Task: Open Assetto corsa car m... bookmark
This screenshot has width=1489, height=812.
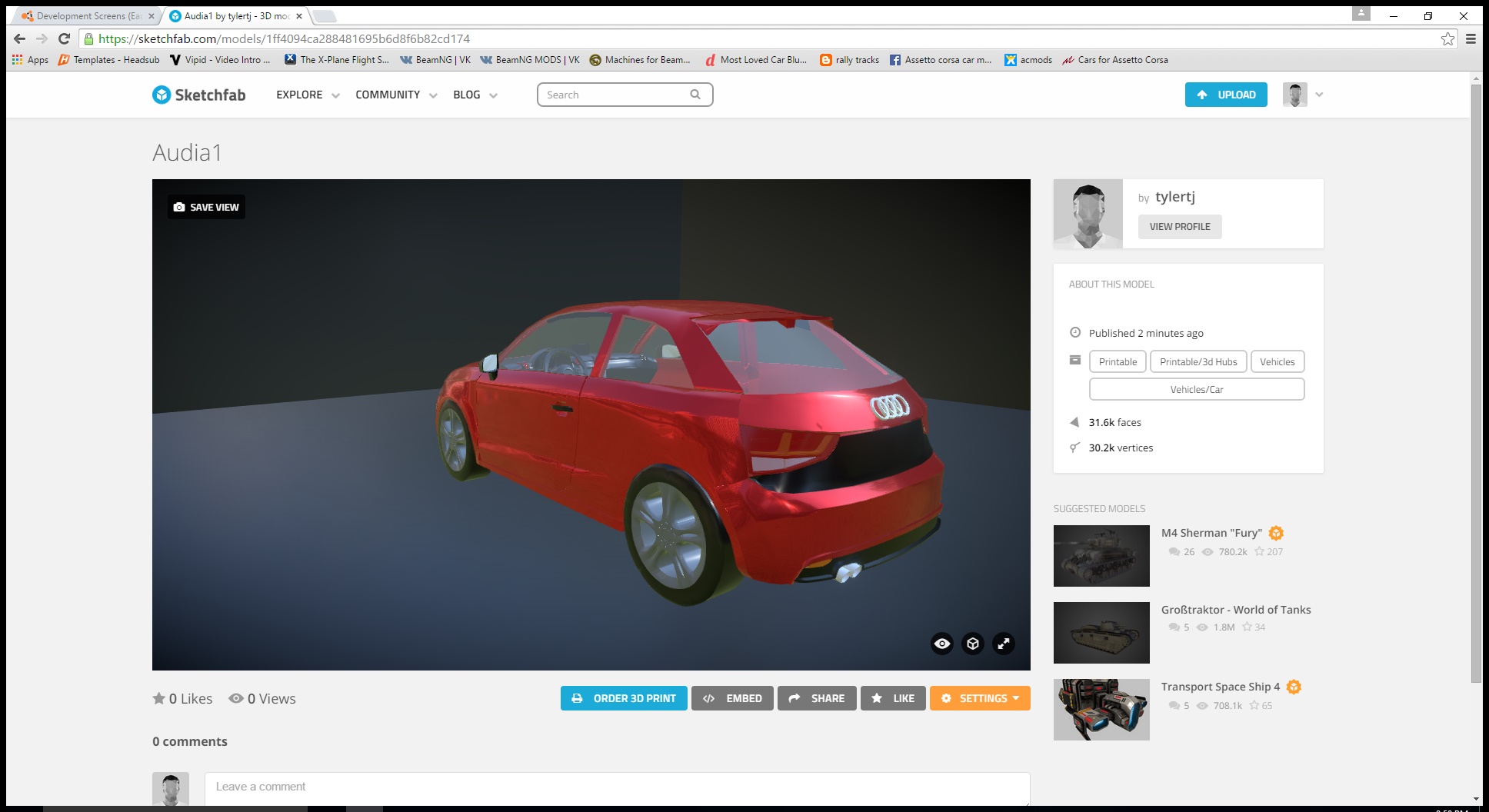Action: [x=941, y=59]
